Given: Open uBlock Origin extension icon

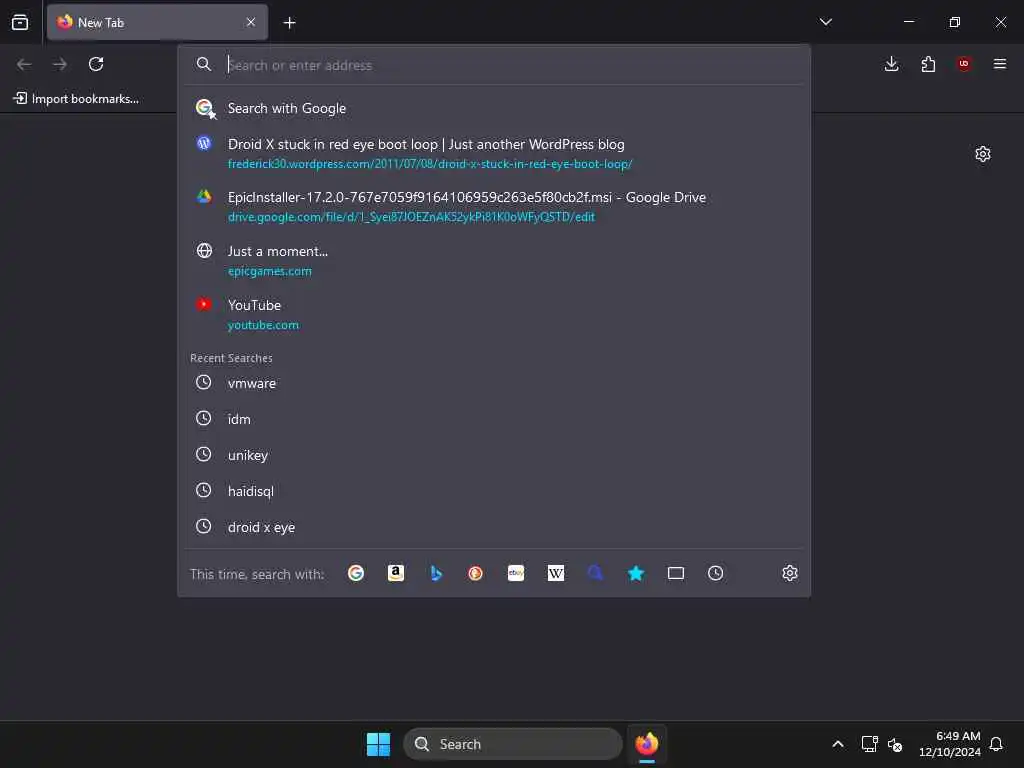Looking at the screenshot, I should (964, 64).
